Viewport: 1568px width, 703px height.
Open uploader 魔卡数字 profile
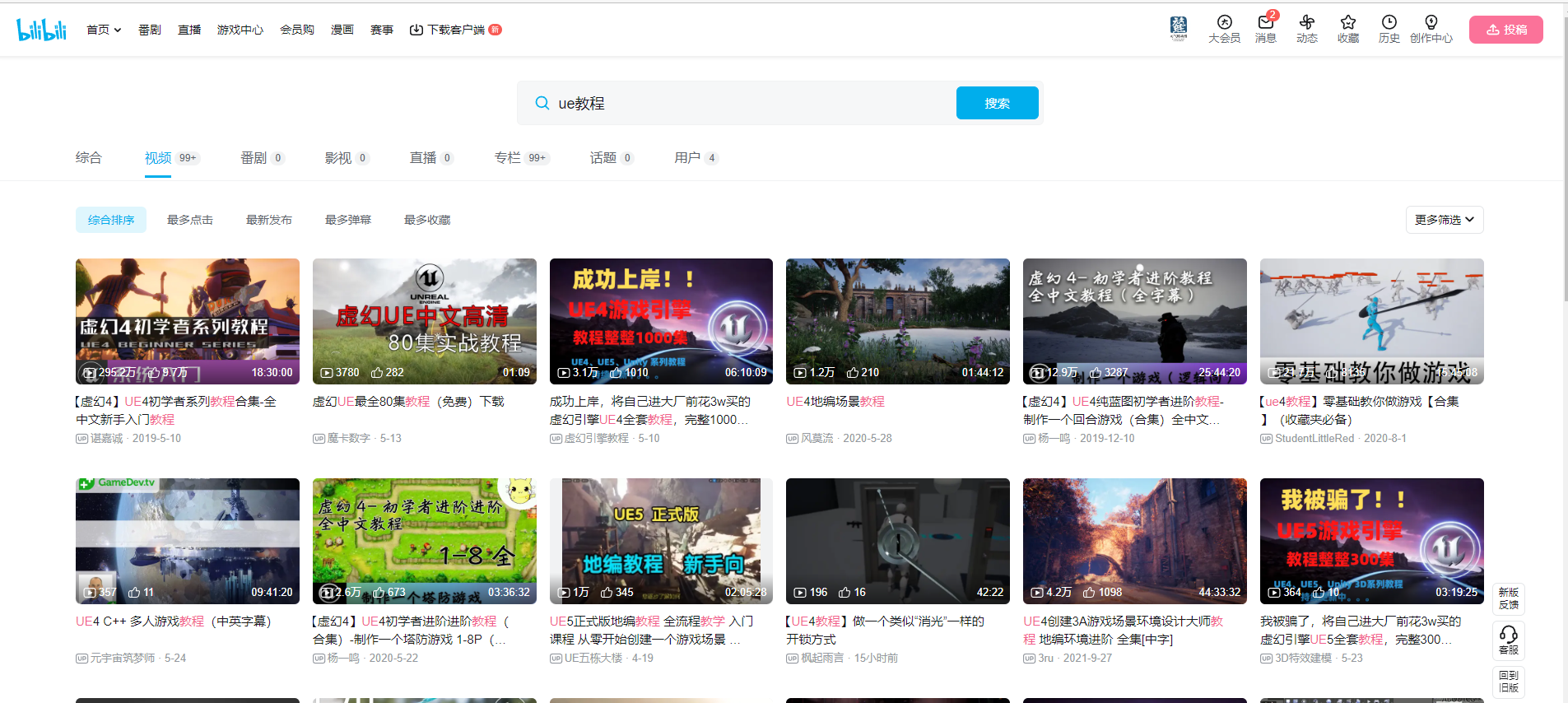click(348, 439)
